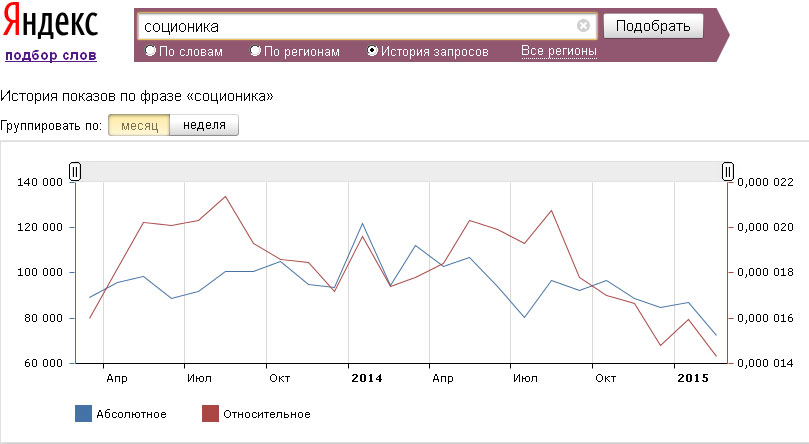
Task: Click the right range handle on the chart
Action: pyautogui.click(x=728, y=172)
